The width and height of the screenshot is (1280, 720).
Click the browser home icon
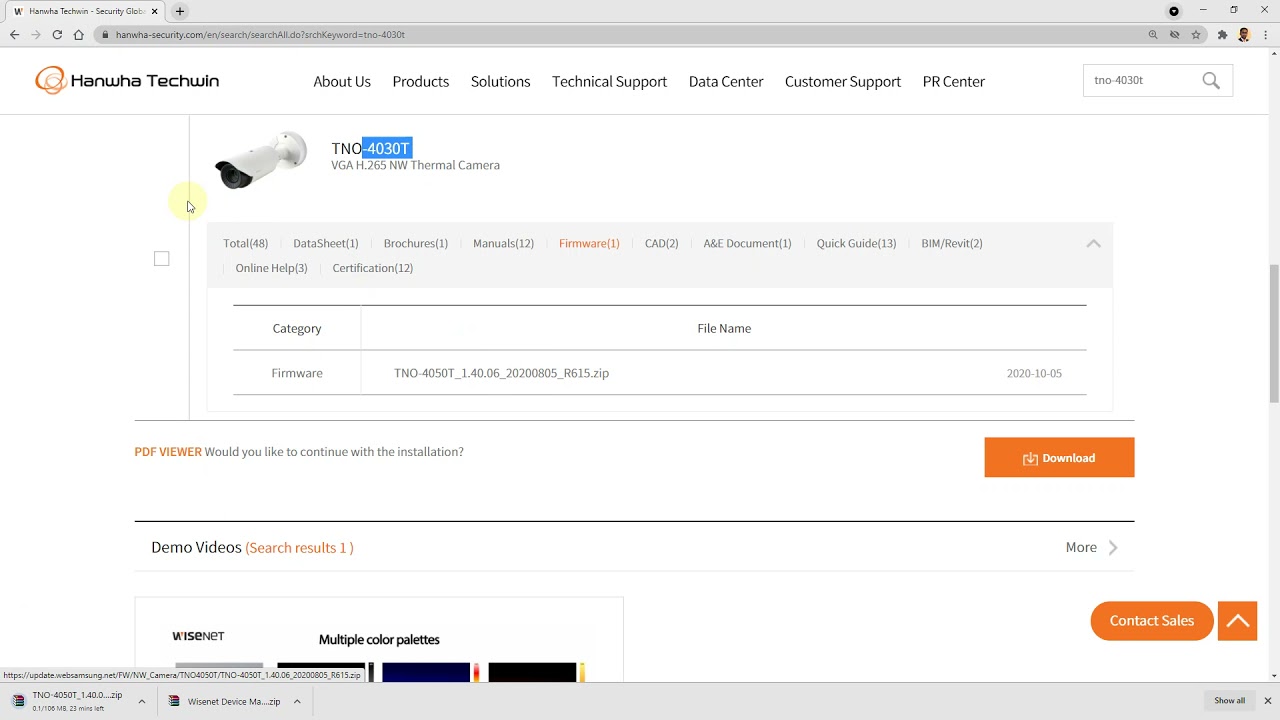(x=78, y=34)
